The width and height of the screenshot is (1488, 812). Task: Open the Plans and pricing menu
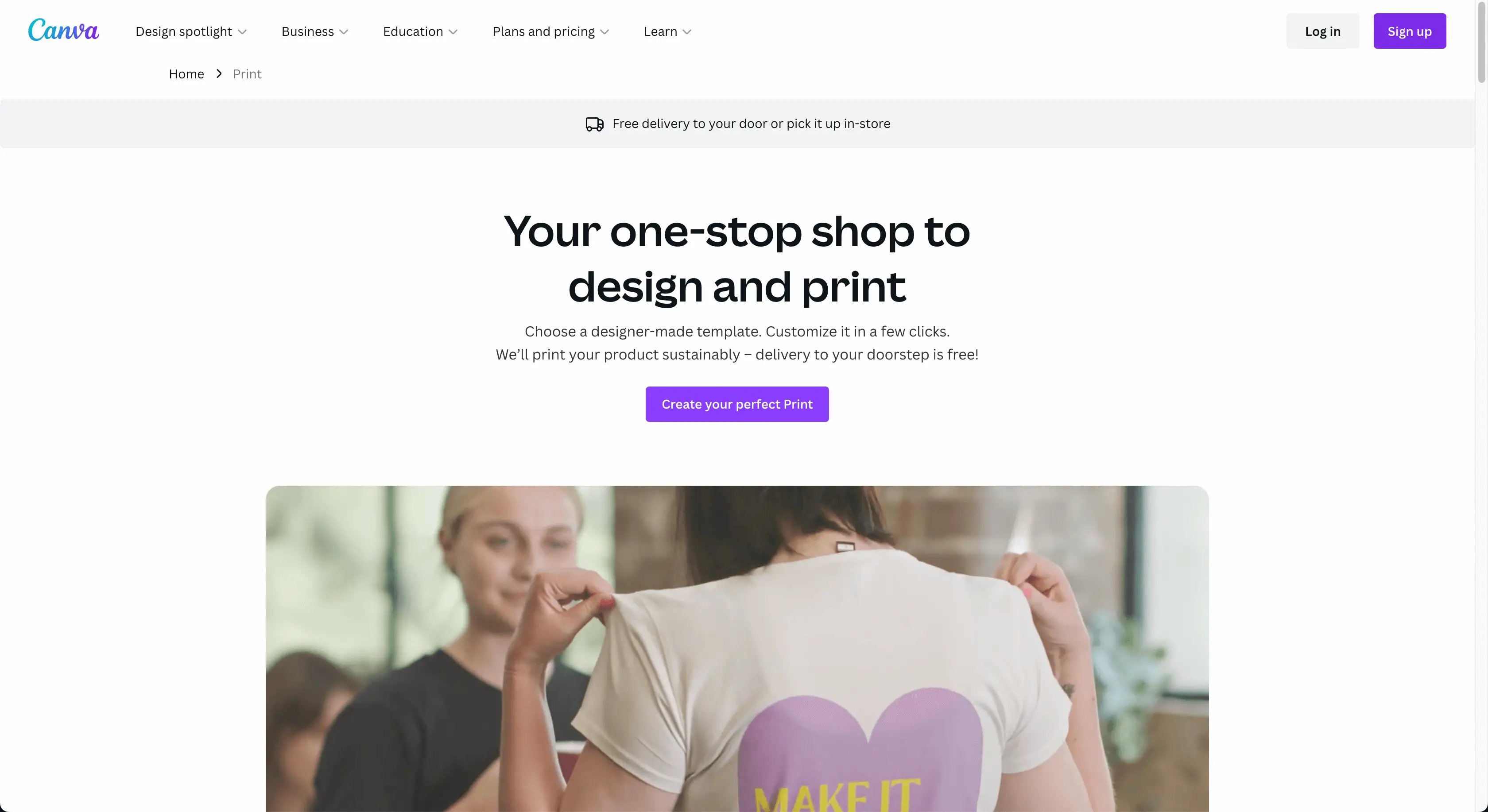pos(550,31)
